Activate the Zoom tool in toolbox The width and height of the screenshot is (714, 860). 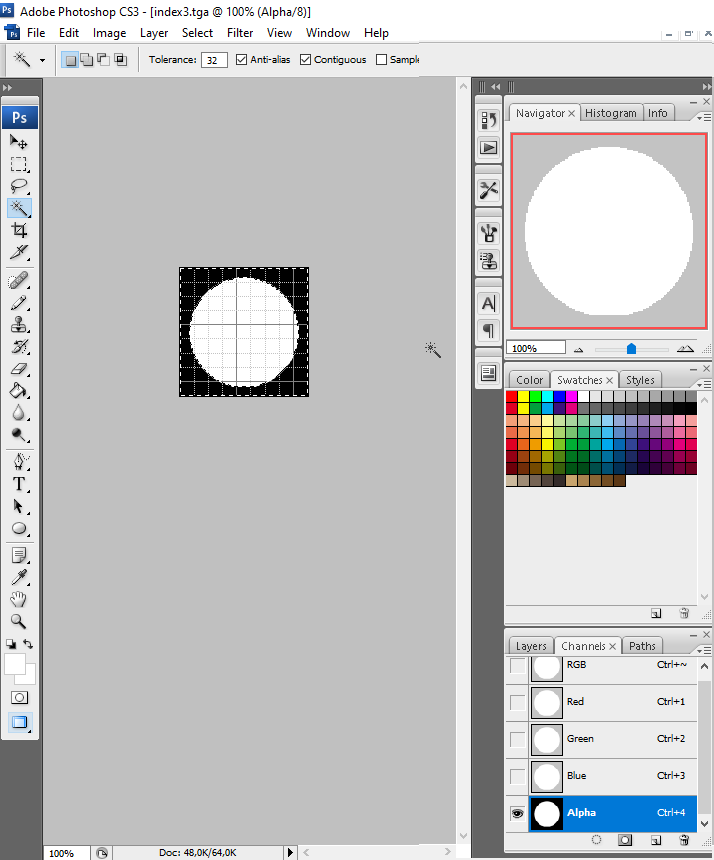[19, 621]
